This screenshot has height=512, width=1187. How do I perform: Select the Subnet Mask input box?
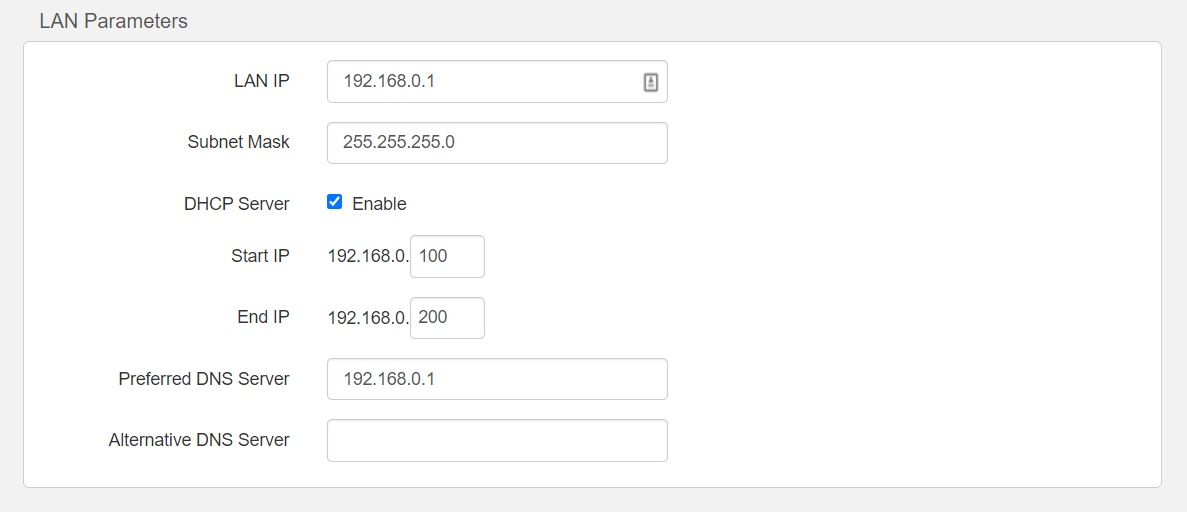[497, 143]
